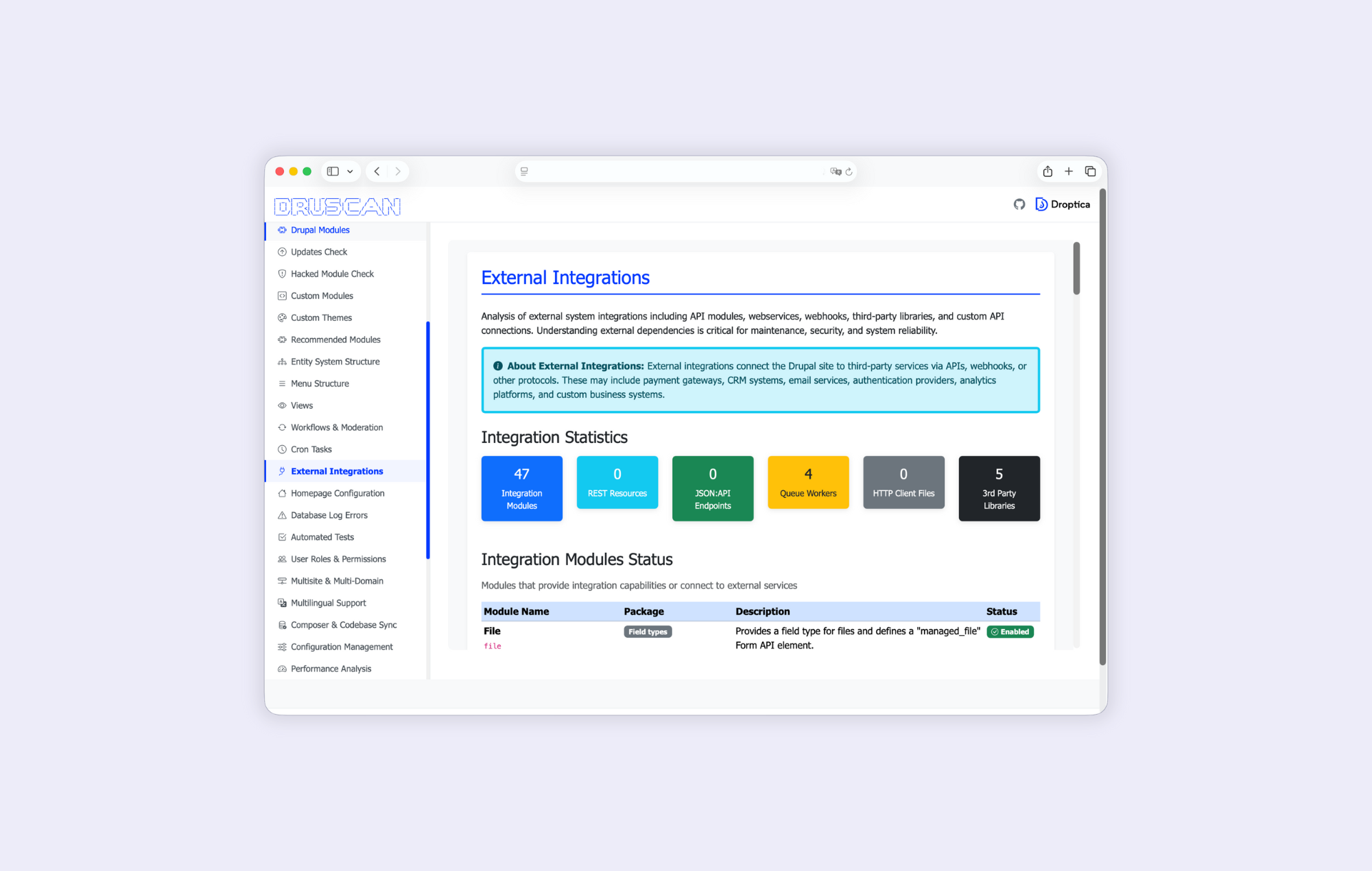
Task: Click the 3rd Party Libraries card
Action: 999,488
